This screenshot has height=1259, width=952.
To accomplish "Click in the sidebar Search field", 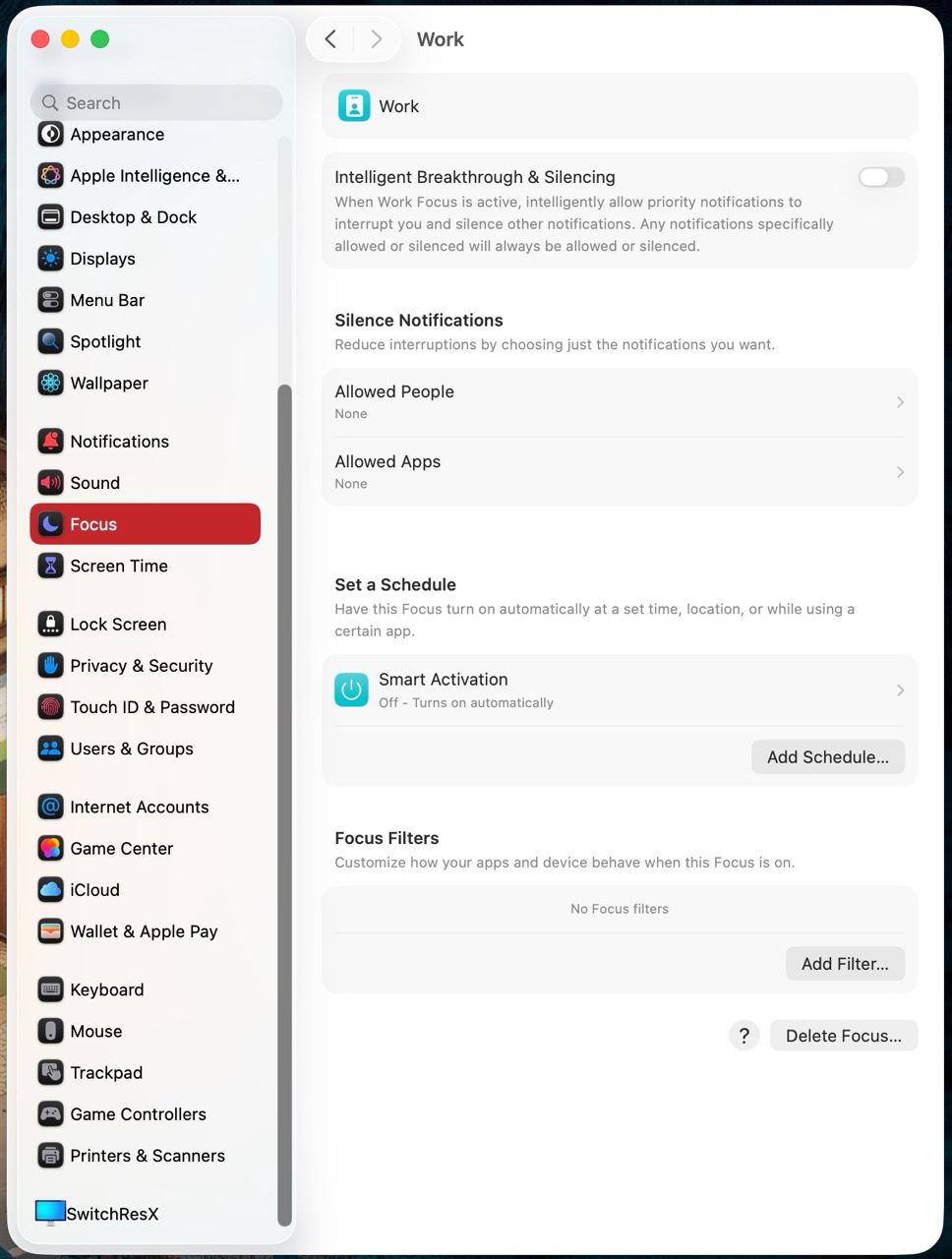I will [x=156, y=102].
